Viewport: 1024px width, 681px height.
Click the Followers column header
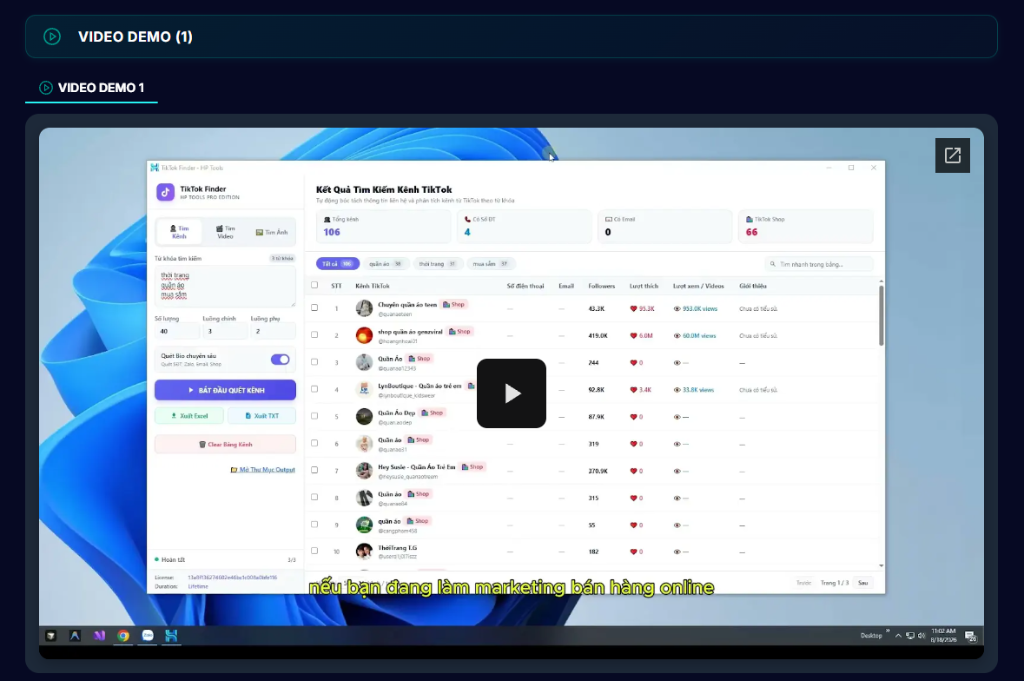coord(601,286)
